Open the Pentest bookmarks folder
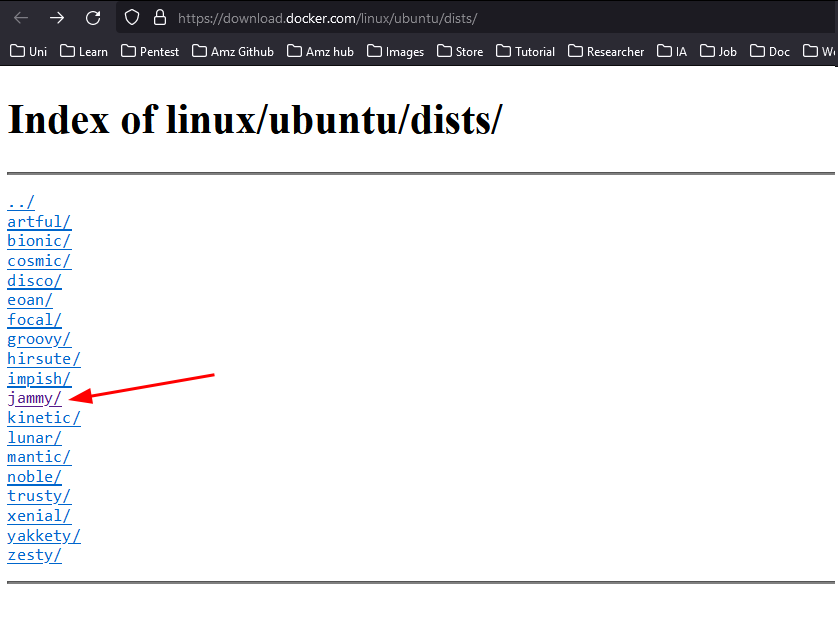The image size is (838, 617). 150,51
